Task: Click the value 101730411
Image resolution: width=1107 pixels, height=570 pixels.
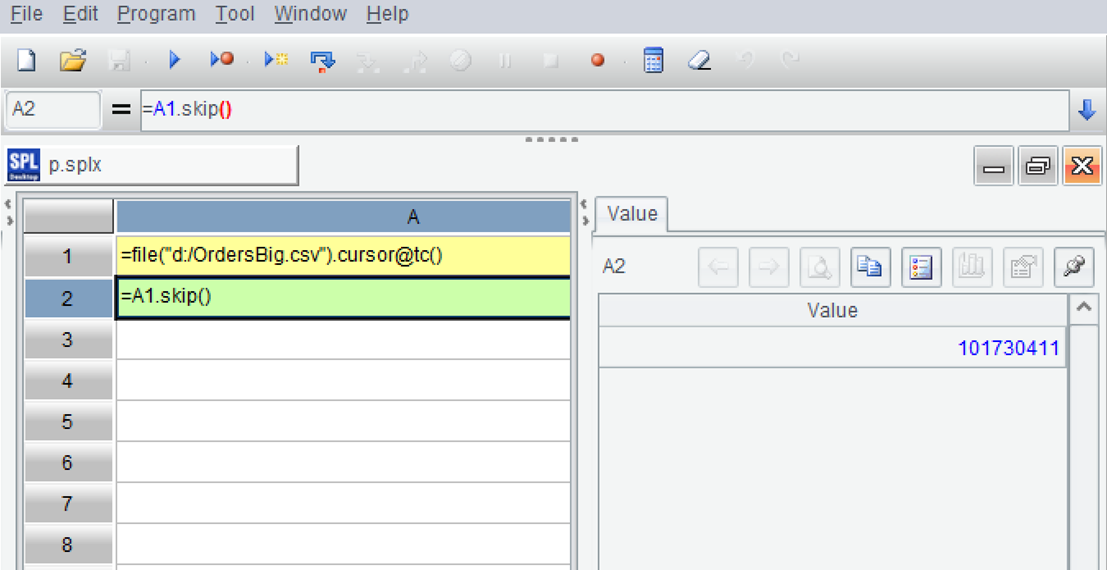Action: pyautogui.click(x=1008, y=348)
